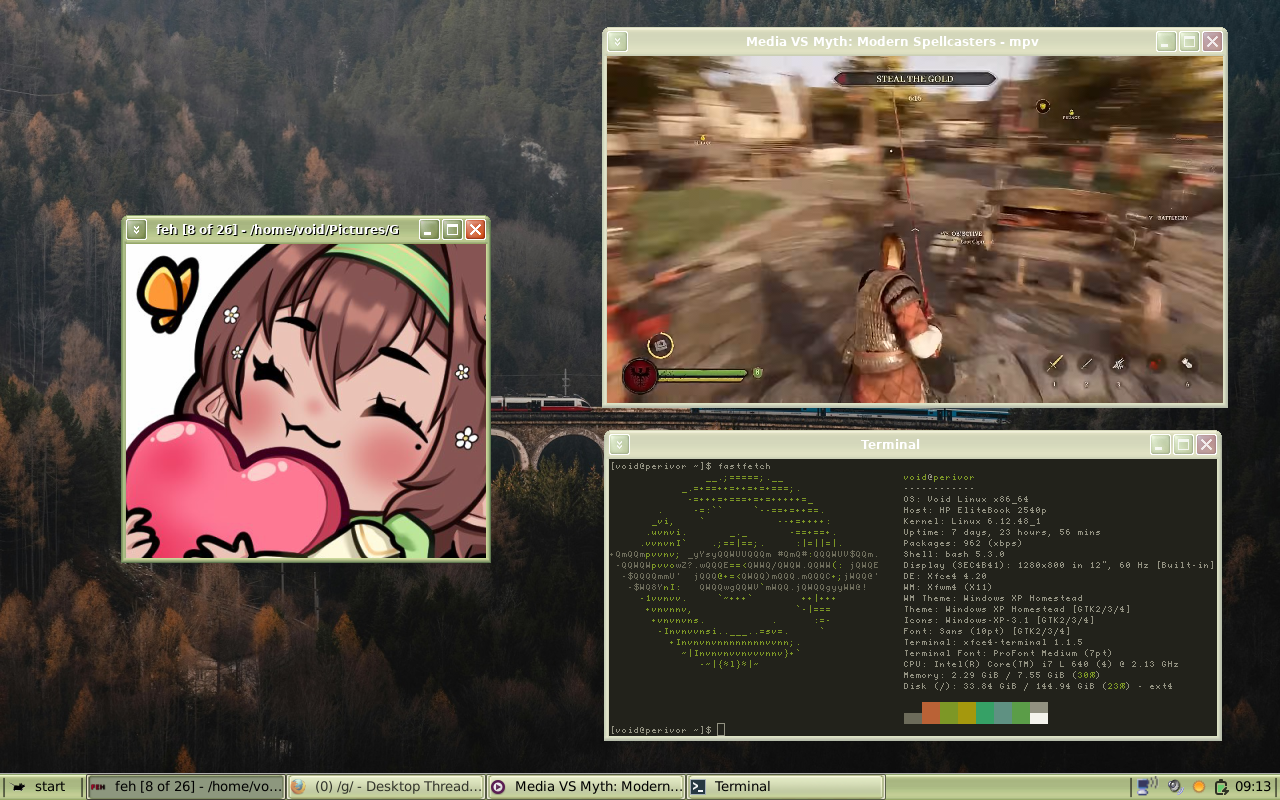
Task: Click the 'STEAL THE GOLD' banner in the video
Action: tap(915, 79)
